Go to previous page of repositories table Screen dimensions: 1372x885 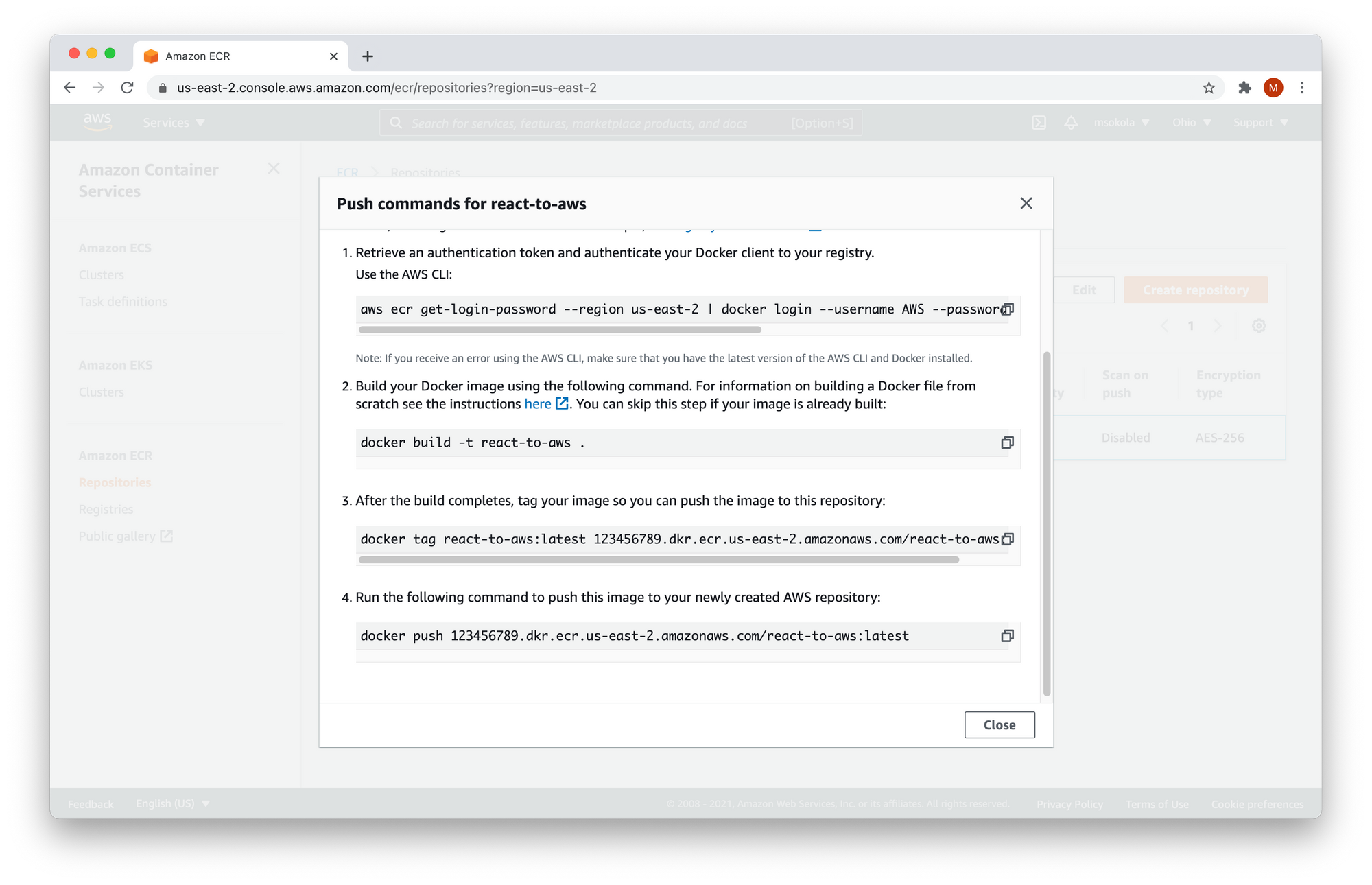(1164, 326)
